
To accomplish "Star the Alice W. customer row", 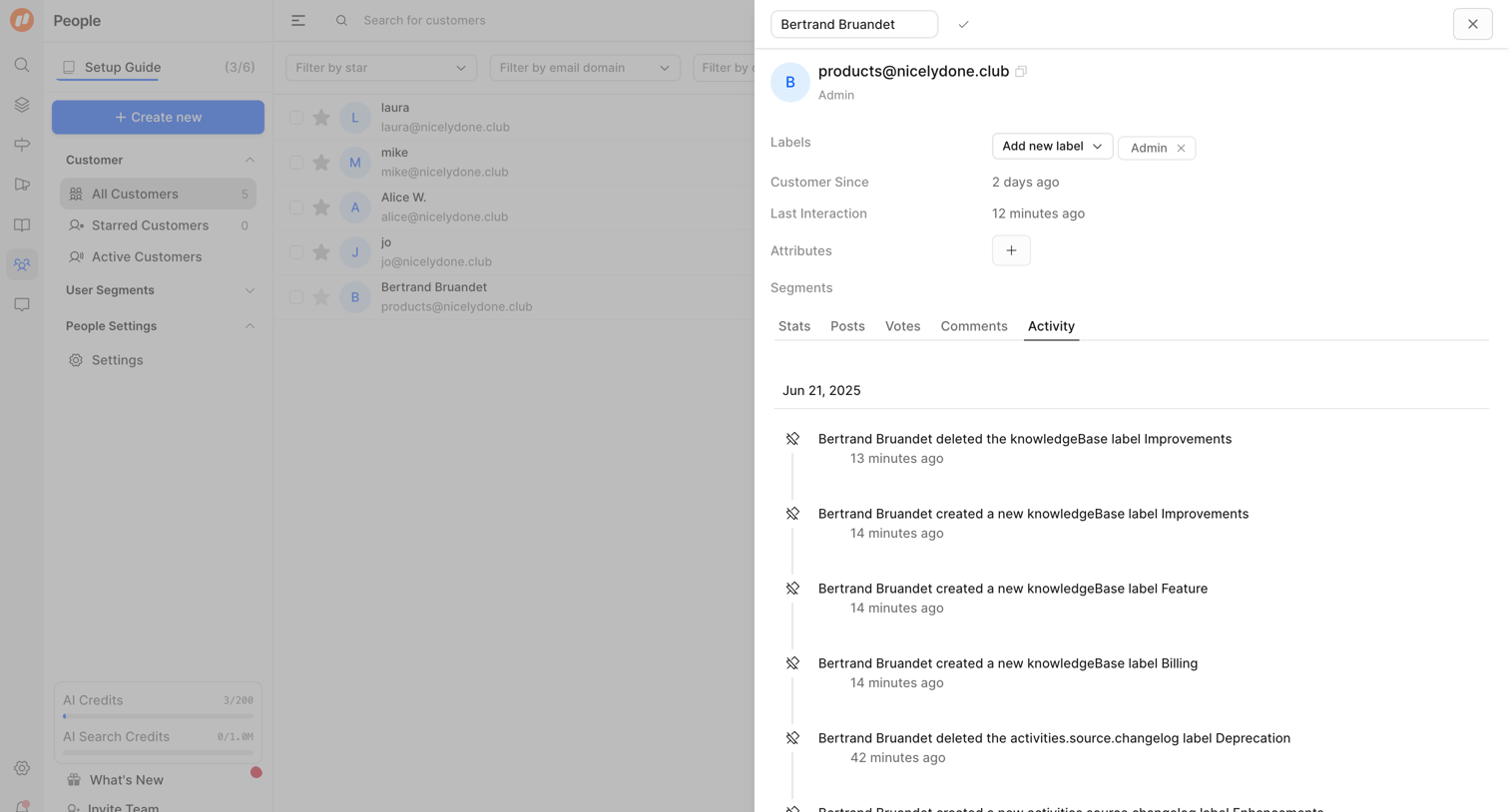I will pos(321,207).
